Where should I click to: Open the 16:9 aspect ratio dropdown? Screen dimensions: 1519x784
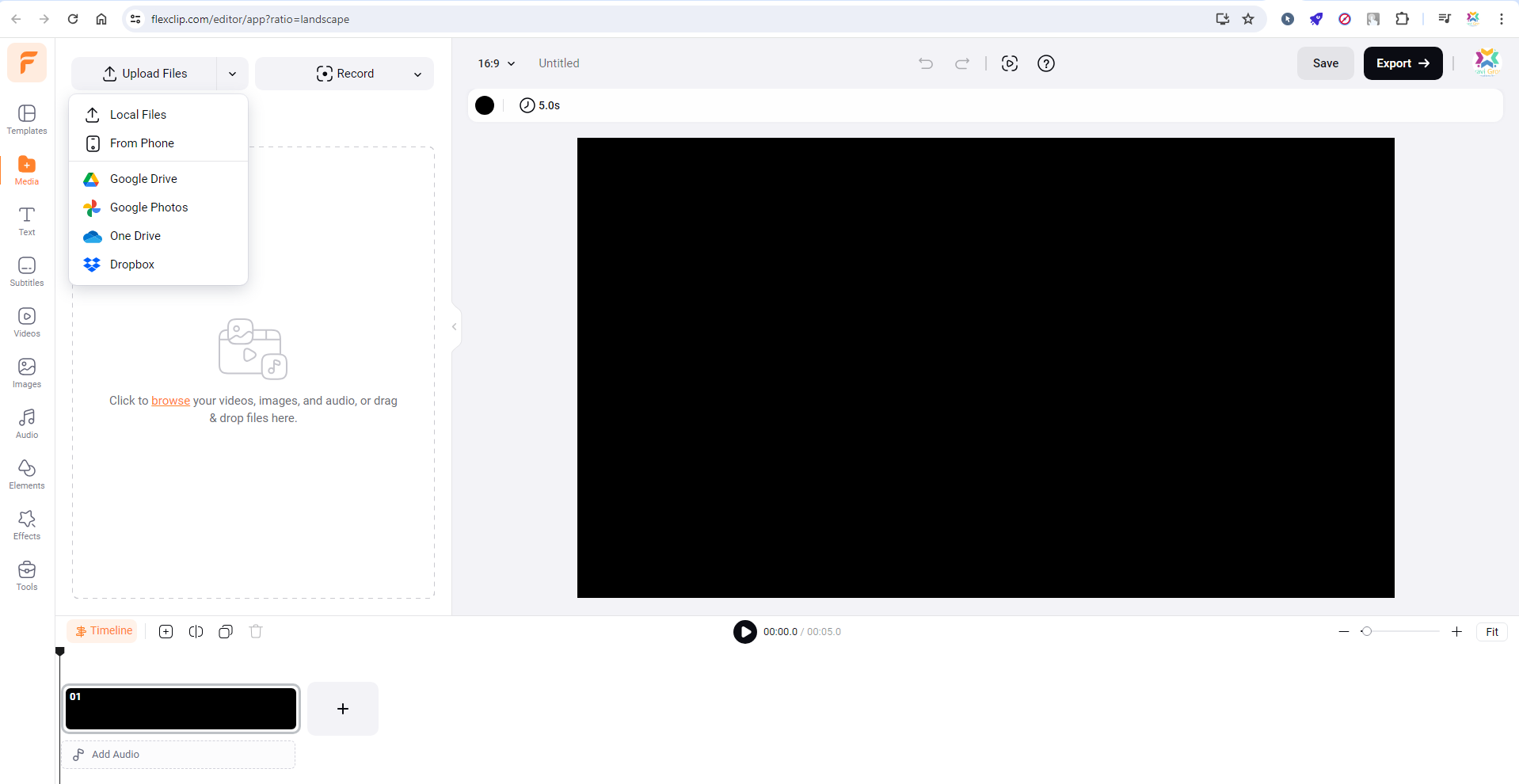pos(495,63)
